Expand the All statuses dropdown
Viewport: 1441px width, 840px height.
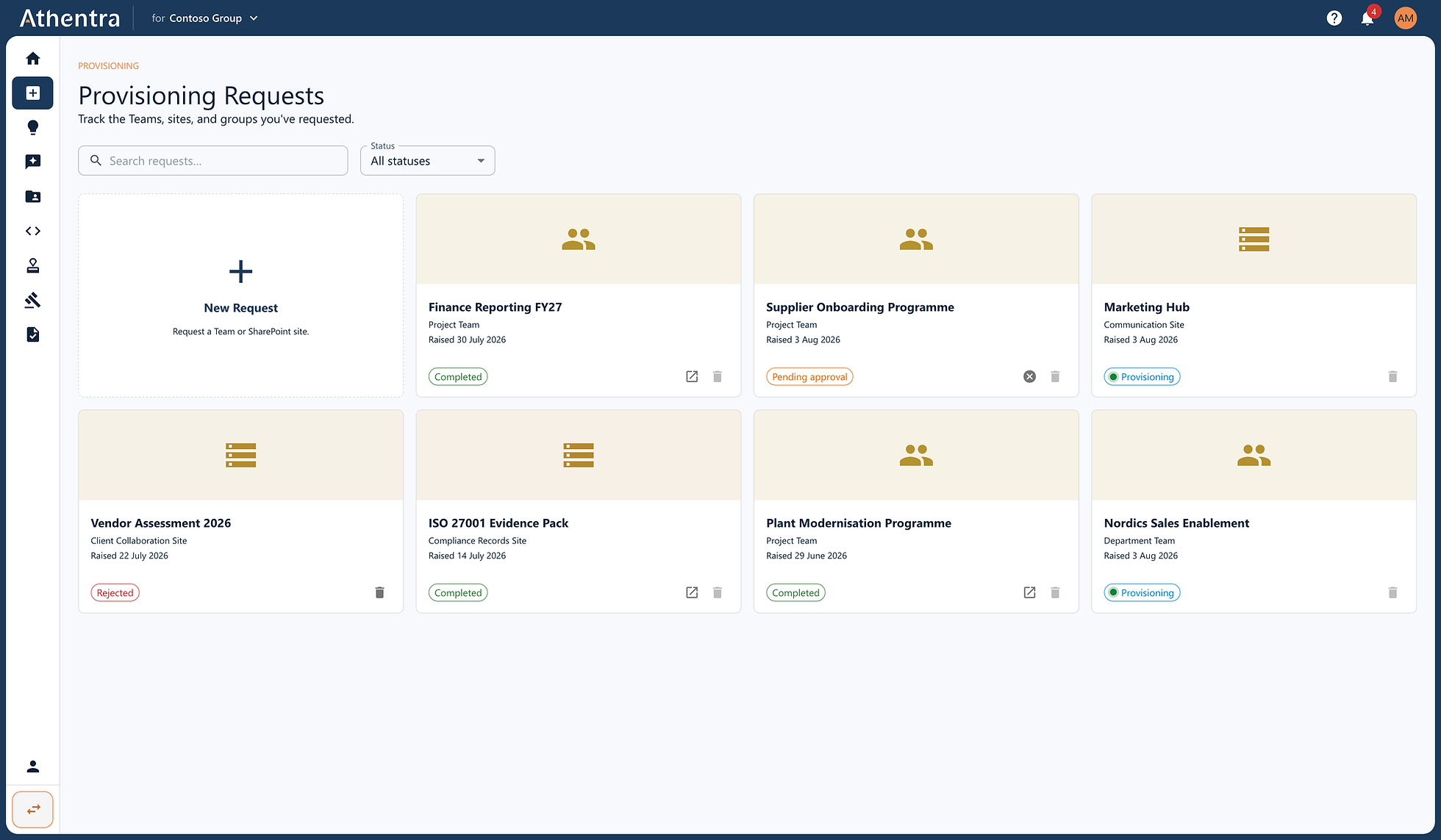(427, 160)
